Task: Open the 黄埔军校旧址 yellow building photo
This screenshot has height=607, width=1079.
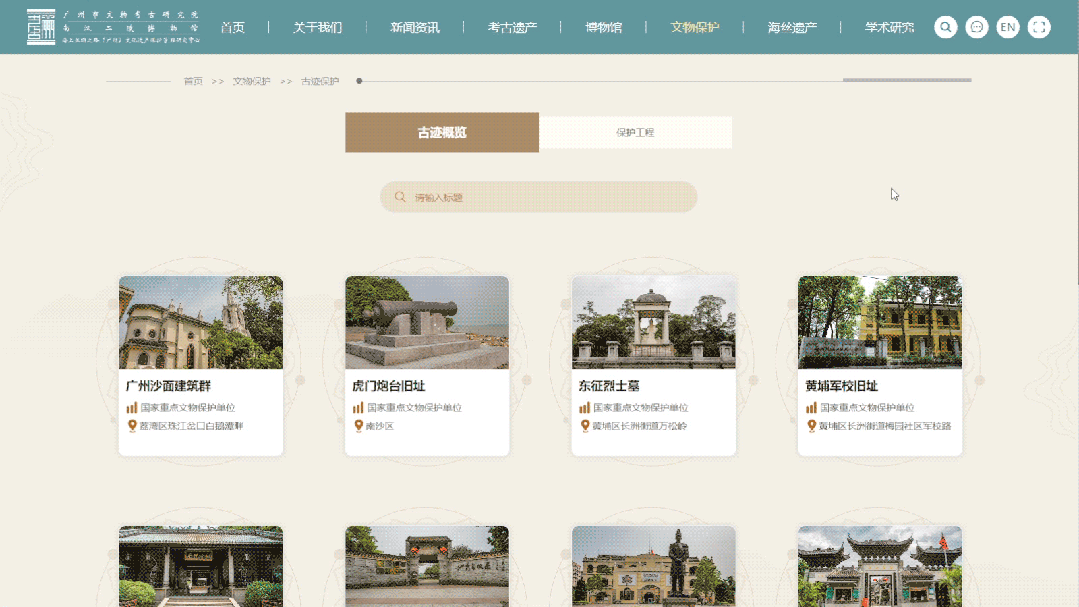Action: pos(880,322)
